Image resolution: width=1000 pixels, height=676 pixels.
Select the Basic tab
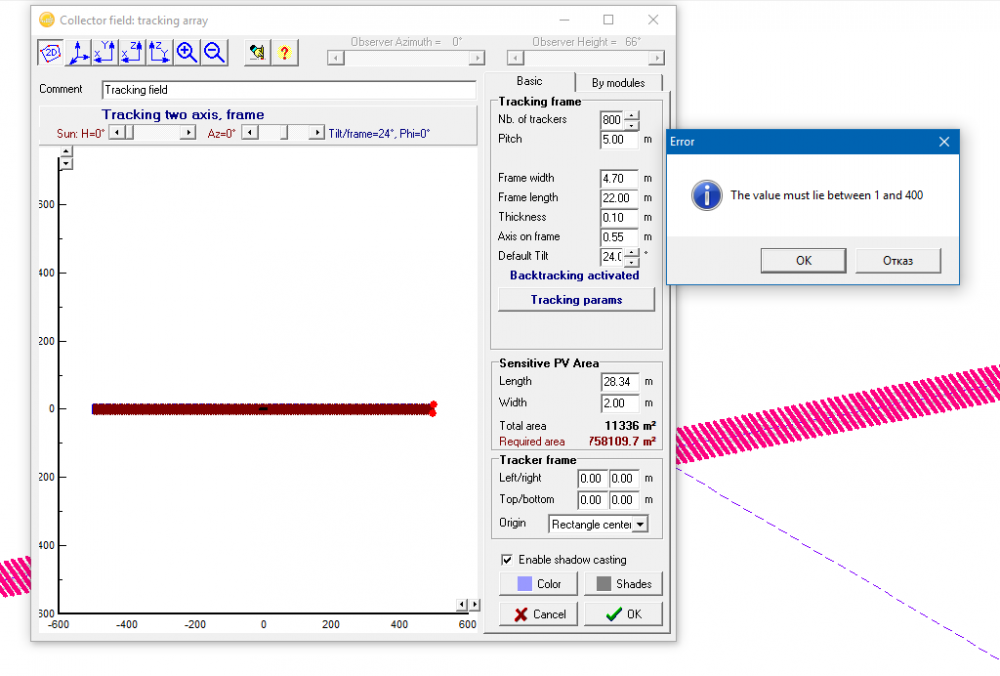[x=529, y=81]
